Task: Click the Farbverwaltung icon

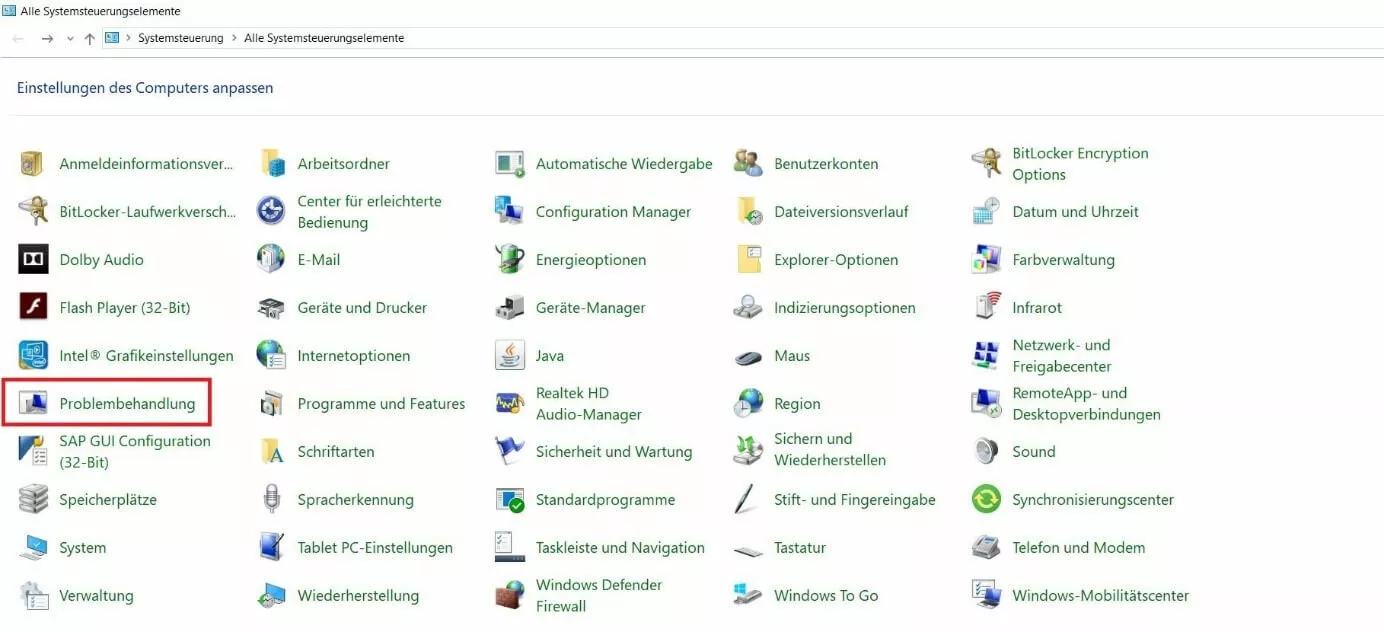Action: coord(986,260)
